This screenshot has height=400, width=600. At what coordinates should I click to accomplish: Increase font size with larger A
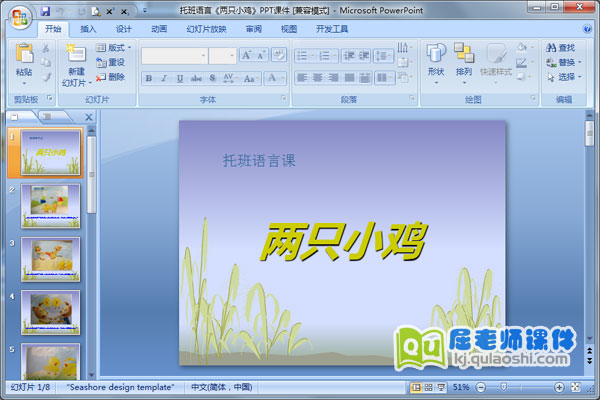246,56
